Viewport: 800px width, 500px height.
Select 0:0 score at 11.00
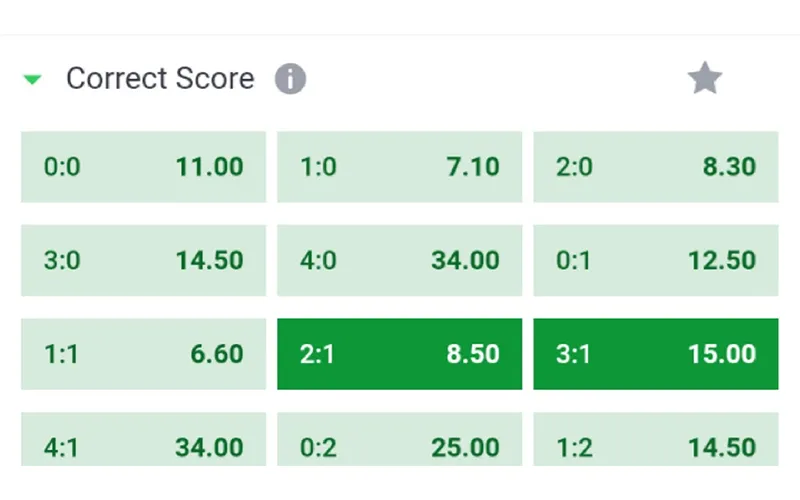(143, 167)
